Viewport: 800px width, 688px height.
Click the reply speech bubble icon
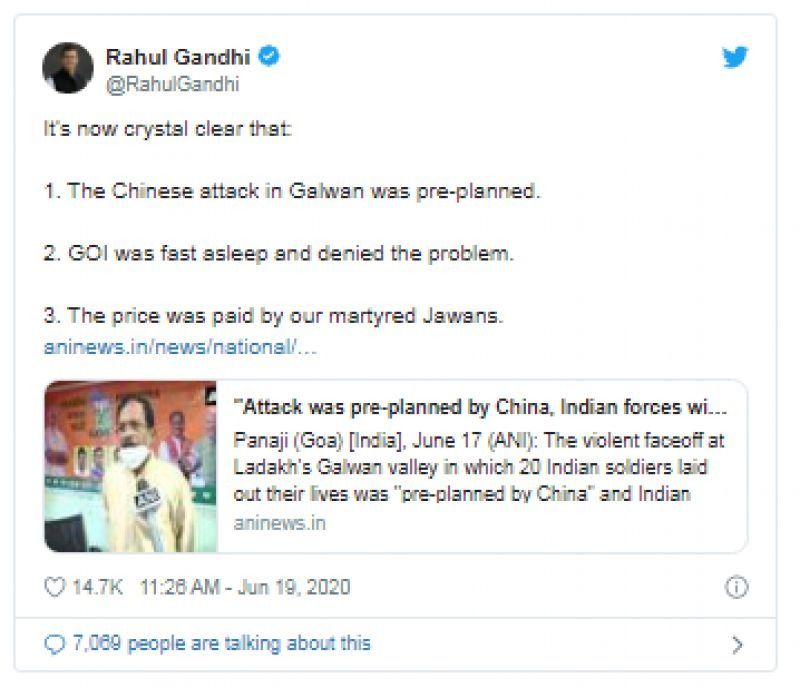[55, 643]
